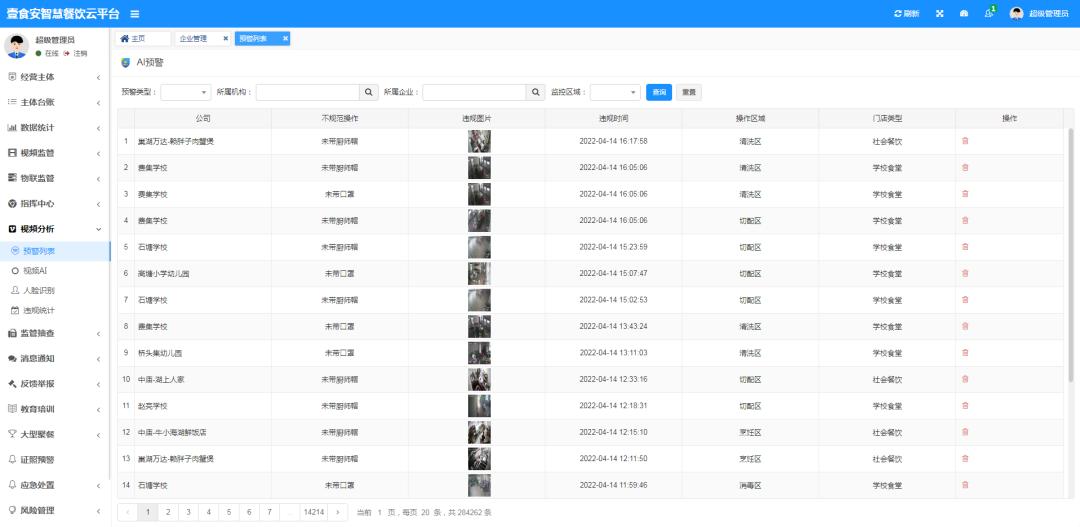The height and width of the screenshot is (527, 1080).
Task: Enter fullscreen with the expand arrows icon
Action: pos(939,14)
